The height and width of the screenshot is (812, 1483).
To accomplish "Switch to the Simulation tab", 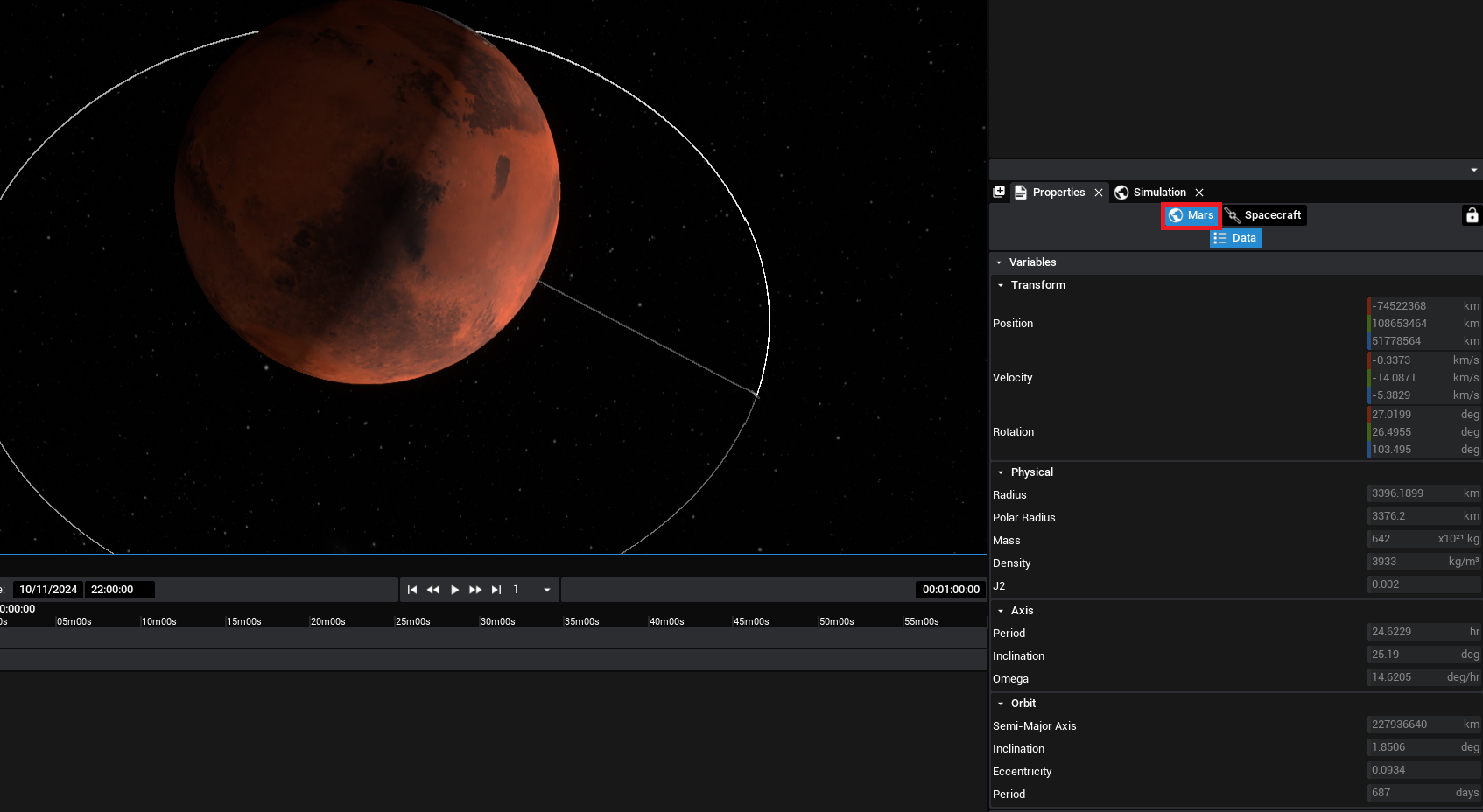I will 1159,192.
